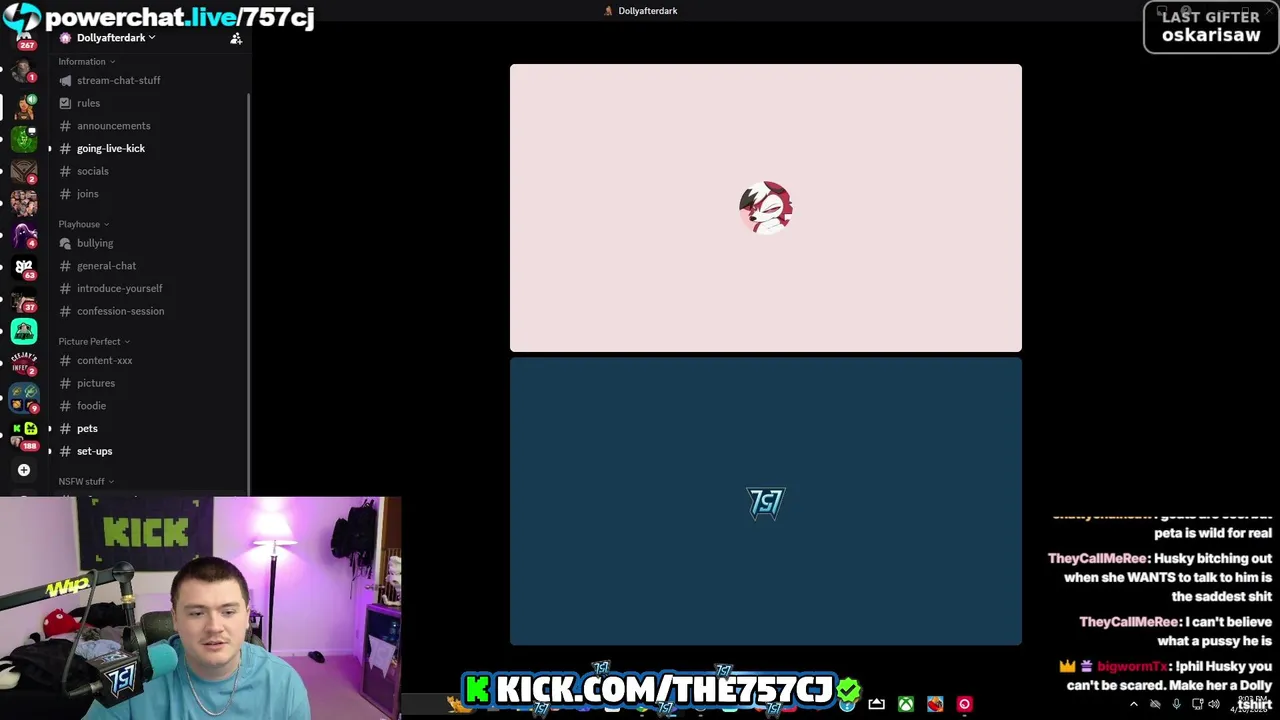
Task: Collapse the Information channel category
Action: 86,62
